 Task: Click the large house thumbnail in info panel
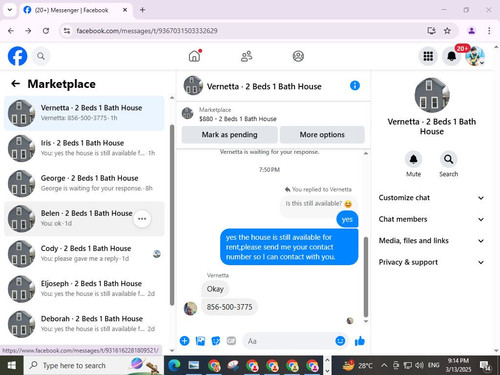[x=432, y=95]
